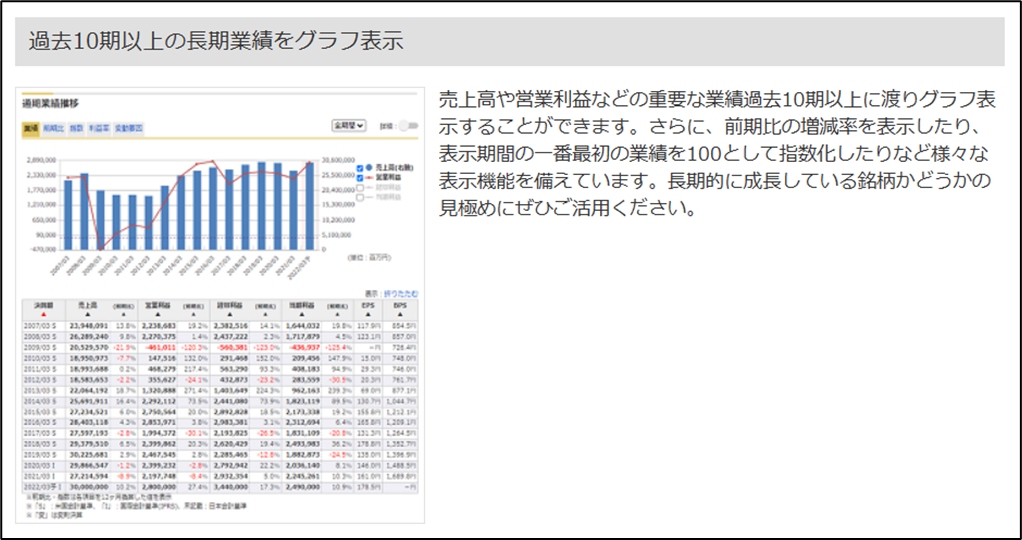Sort by 当期利益 column arrow

[301, 313]
